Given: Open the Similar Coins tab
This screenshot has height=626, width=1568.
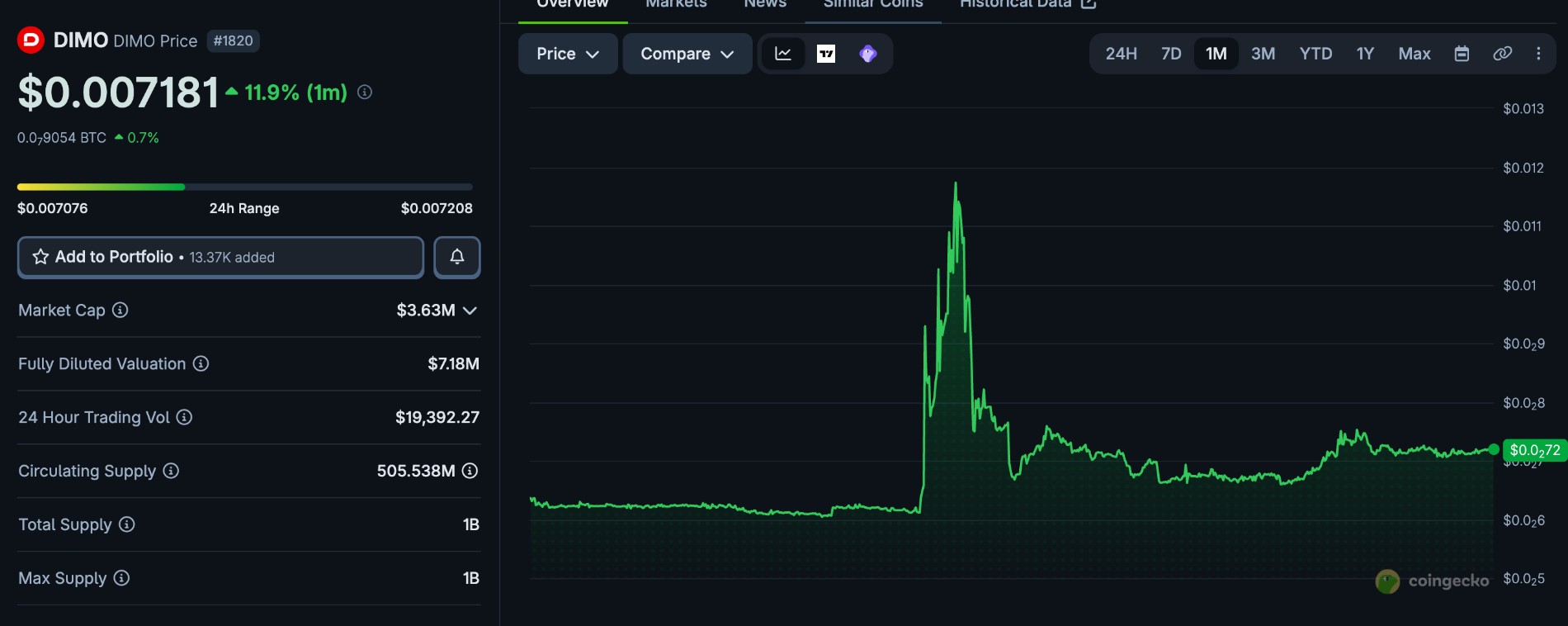Looking at the screenshot, I should click(873, 4).
